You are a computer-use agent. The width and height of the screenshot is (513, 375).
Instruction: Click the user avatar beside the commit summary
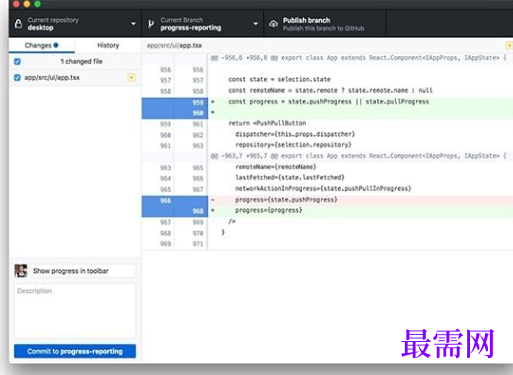click(x=21, y=271)
